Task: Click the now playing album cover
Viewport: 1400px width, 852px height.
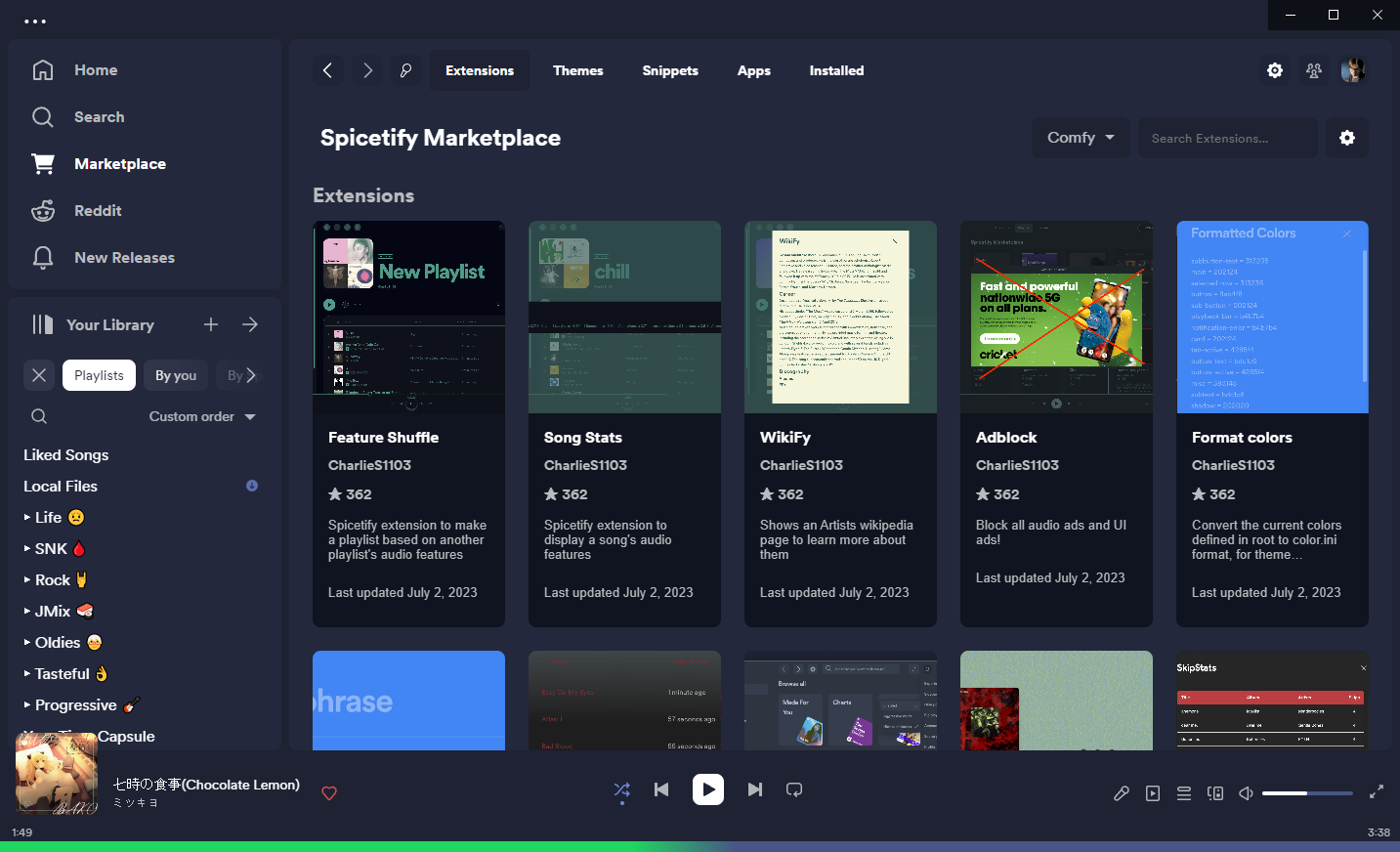Action: tap(57, 774)
